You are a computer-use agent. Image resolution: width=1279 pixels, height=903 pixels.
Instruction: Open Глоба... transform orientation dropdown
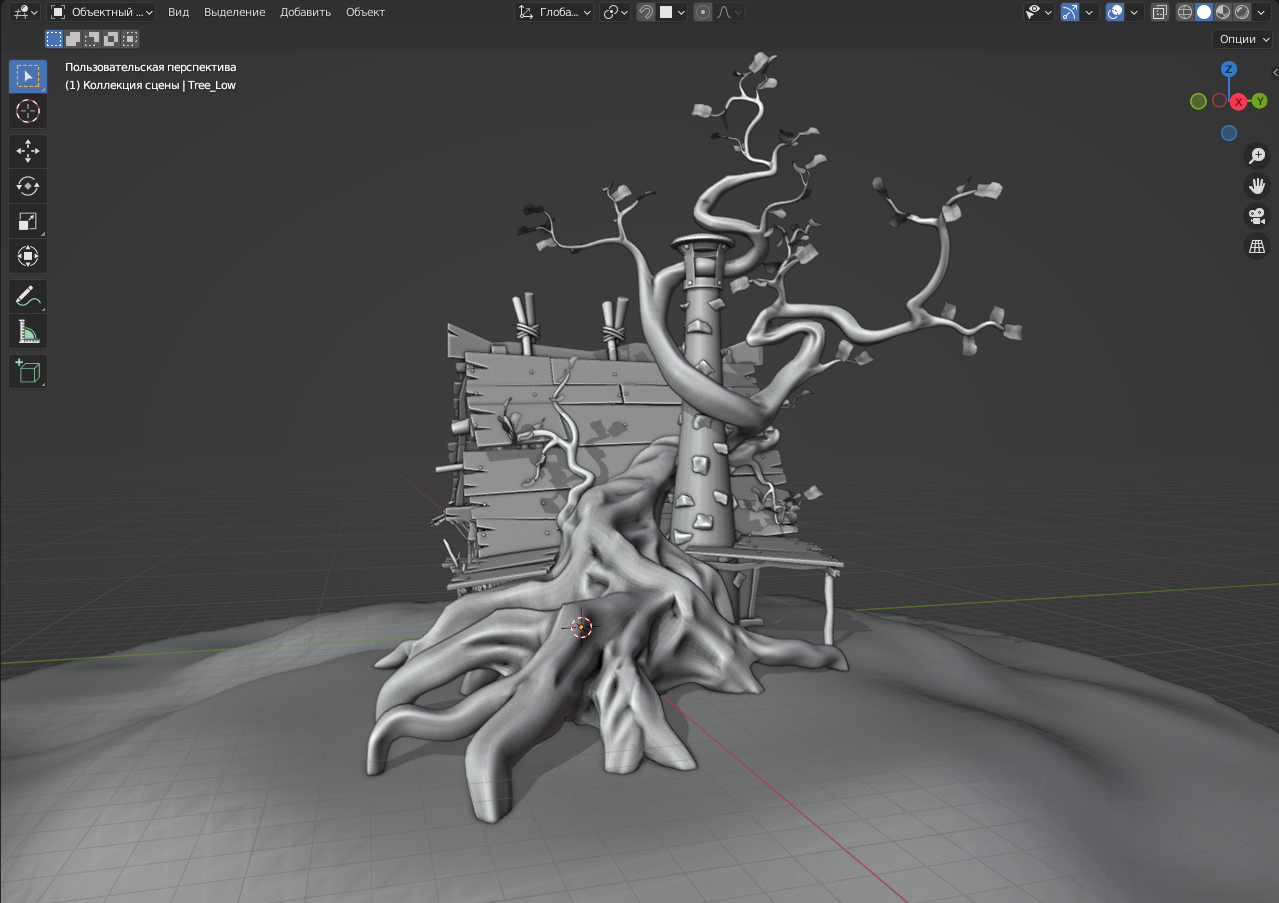[554, 12]
